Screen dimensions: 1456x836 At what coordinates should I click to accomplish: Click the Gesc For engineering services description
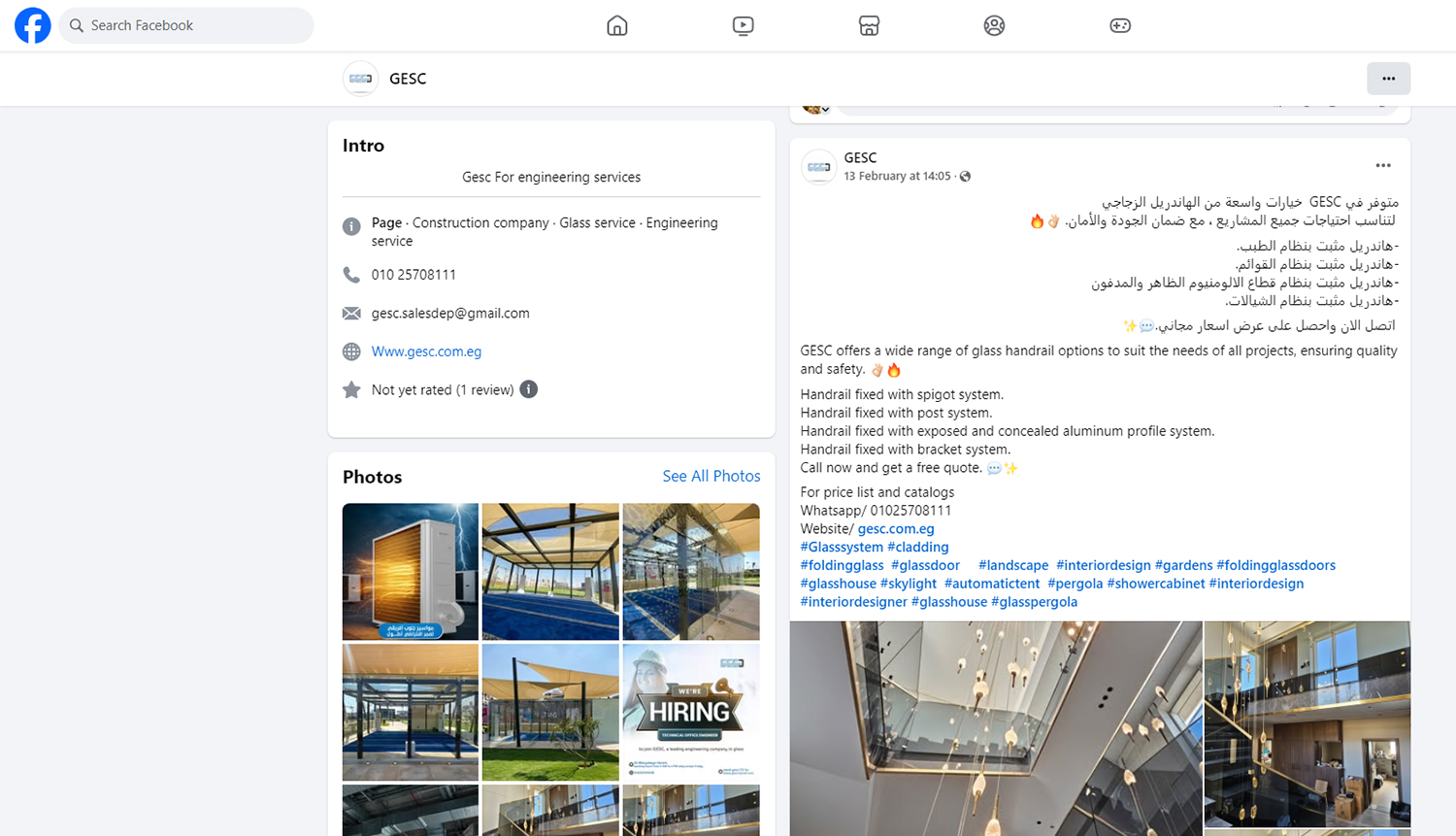pos(551,177)
